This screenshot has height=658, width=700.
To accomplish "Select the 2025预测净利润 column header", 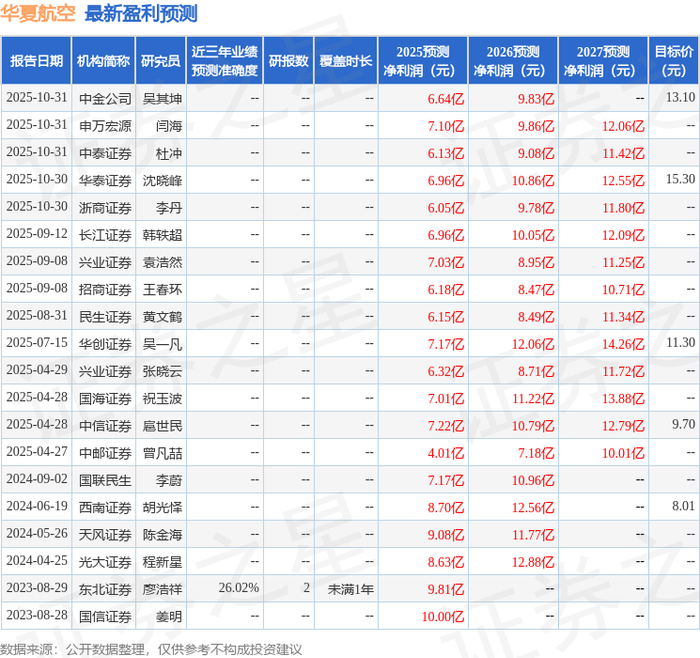I will tap(423, 61).
